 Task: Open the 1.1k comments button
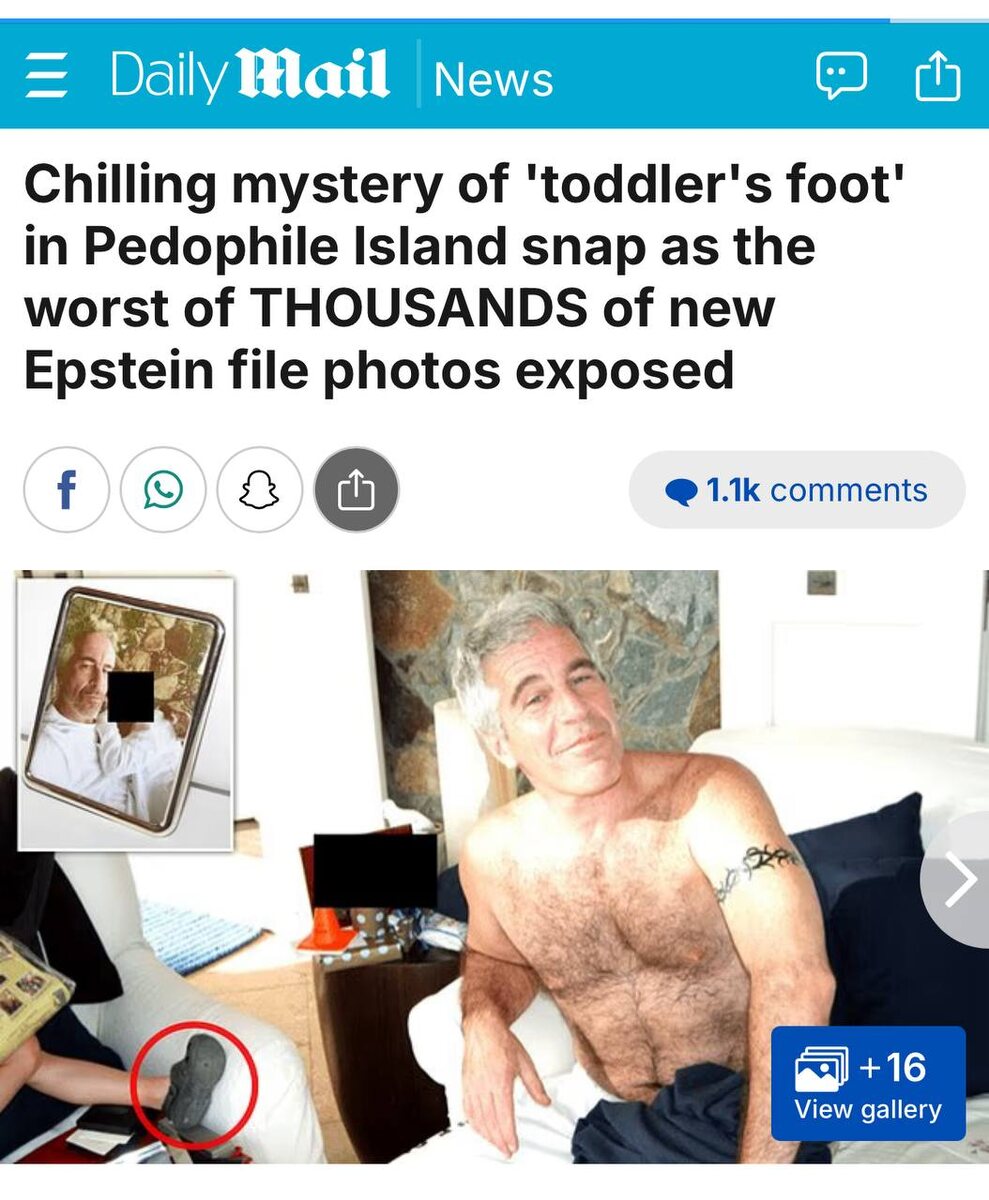(x=797, y=490)
